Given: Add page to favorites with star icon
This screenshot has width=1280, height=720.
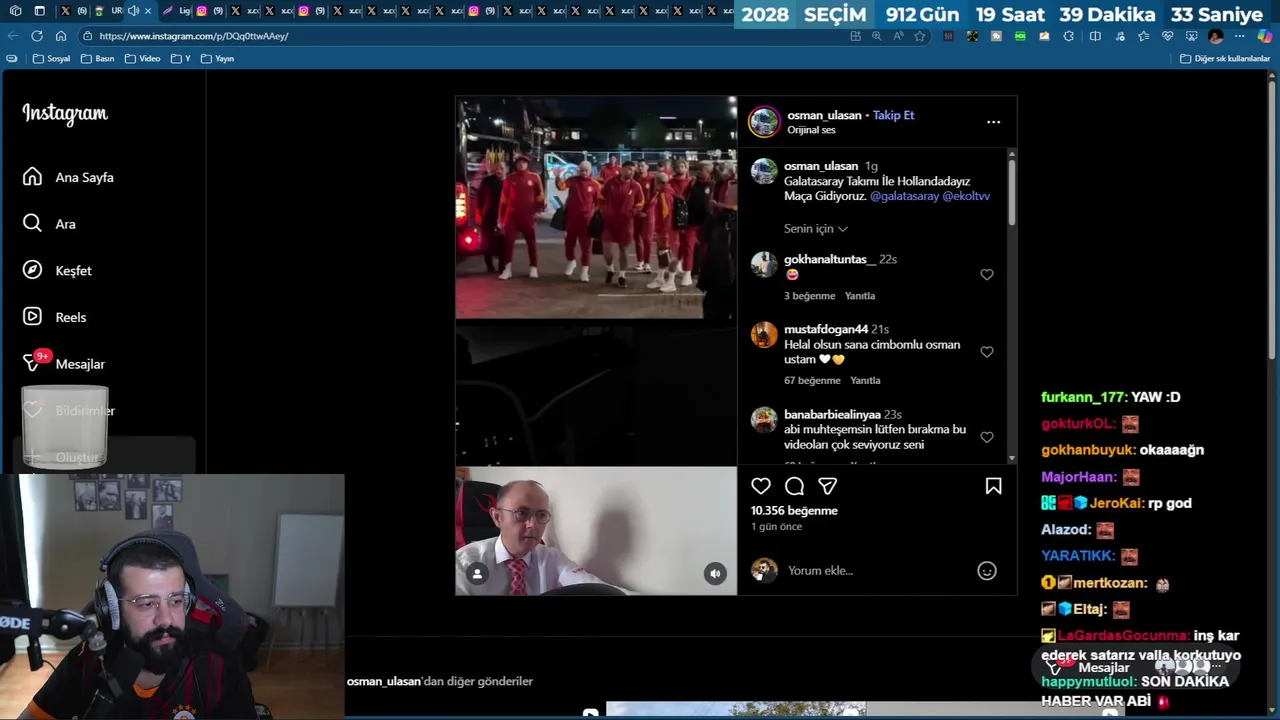Looking at the screenshot, I should pyautogui.click(x=920, y=36).
